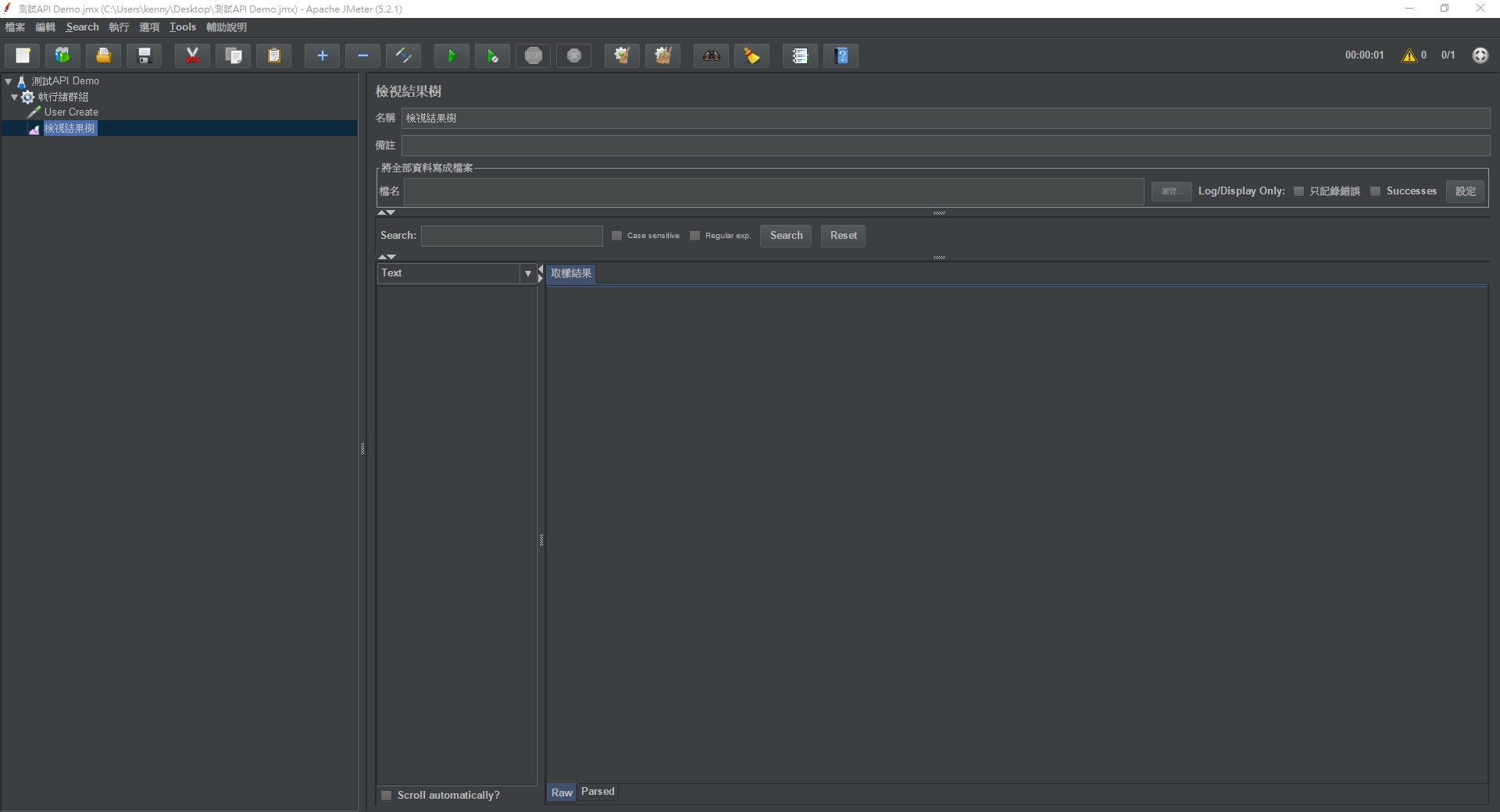
Task: Collapse the 測試API Demo tree node
Action: (x=9, y=81)
